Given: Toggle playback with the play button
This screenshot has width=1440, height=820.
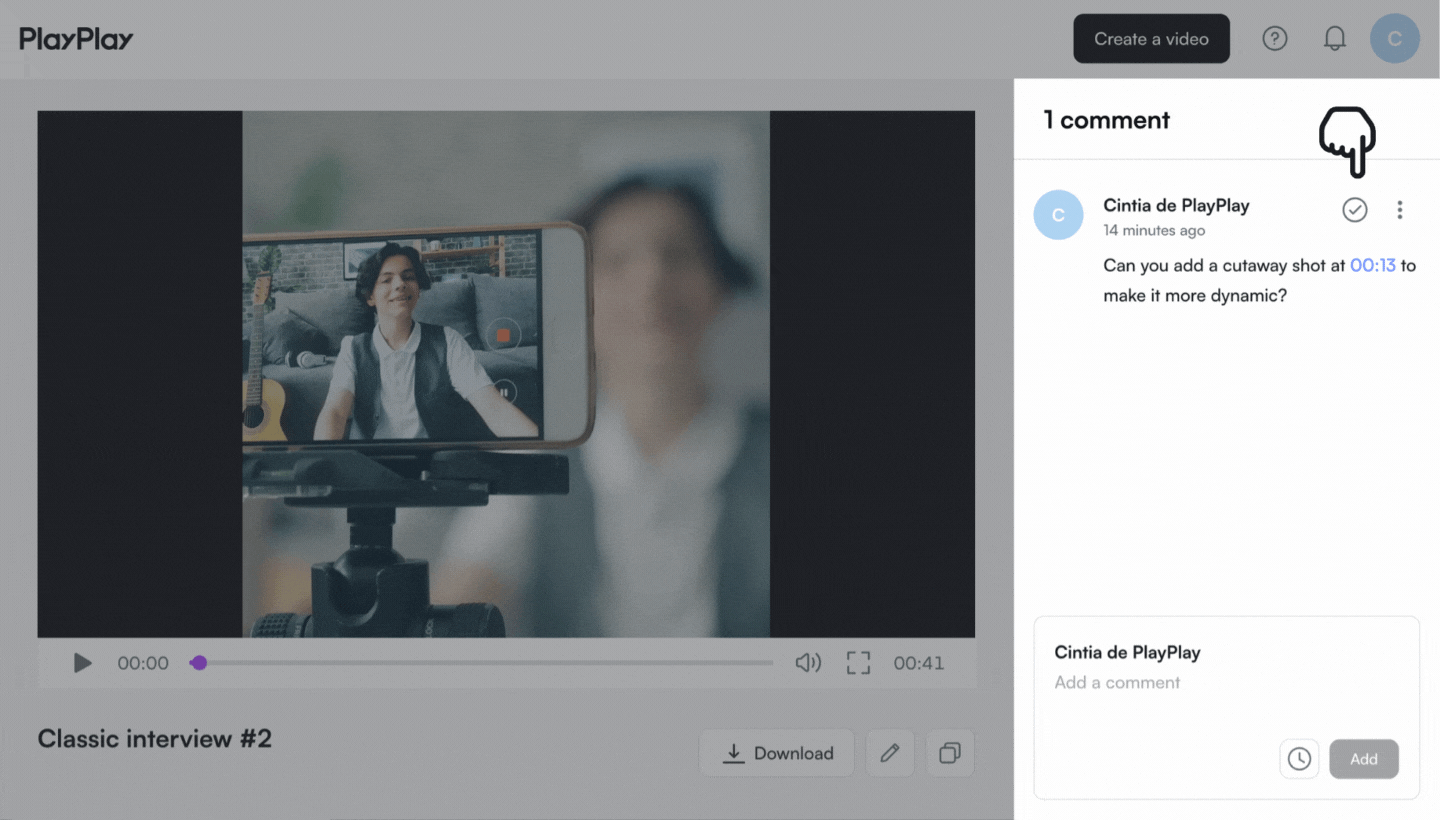Looking at the screenshot, I should click(x=82, y=662).
